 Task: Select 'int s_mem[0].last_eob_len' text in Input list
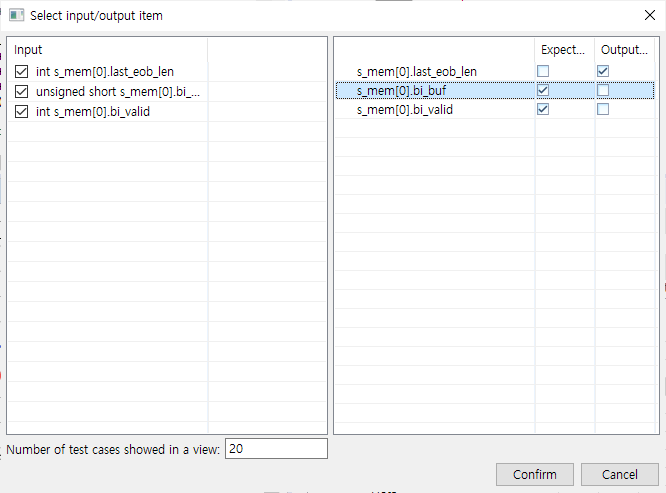pos(105,71)
